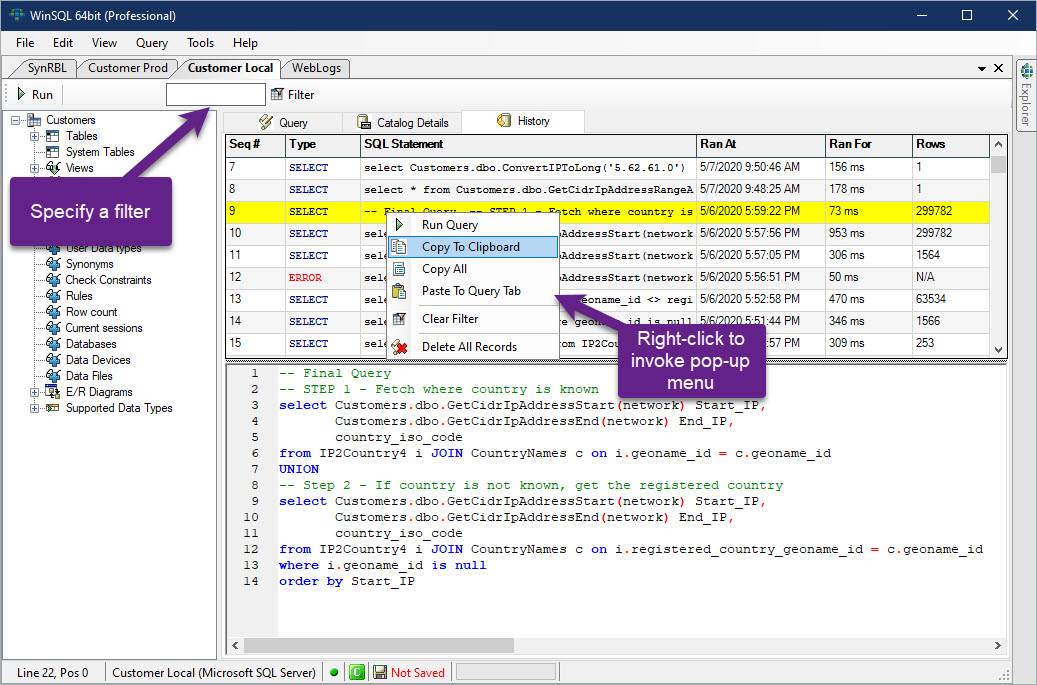
Task: Select the Customer Local tab
Action: tap(230, 68)
